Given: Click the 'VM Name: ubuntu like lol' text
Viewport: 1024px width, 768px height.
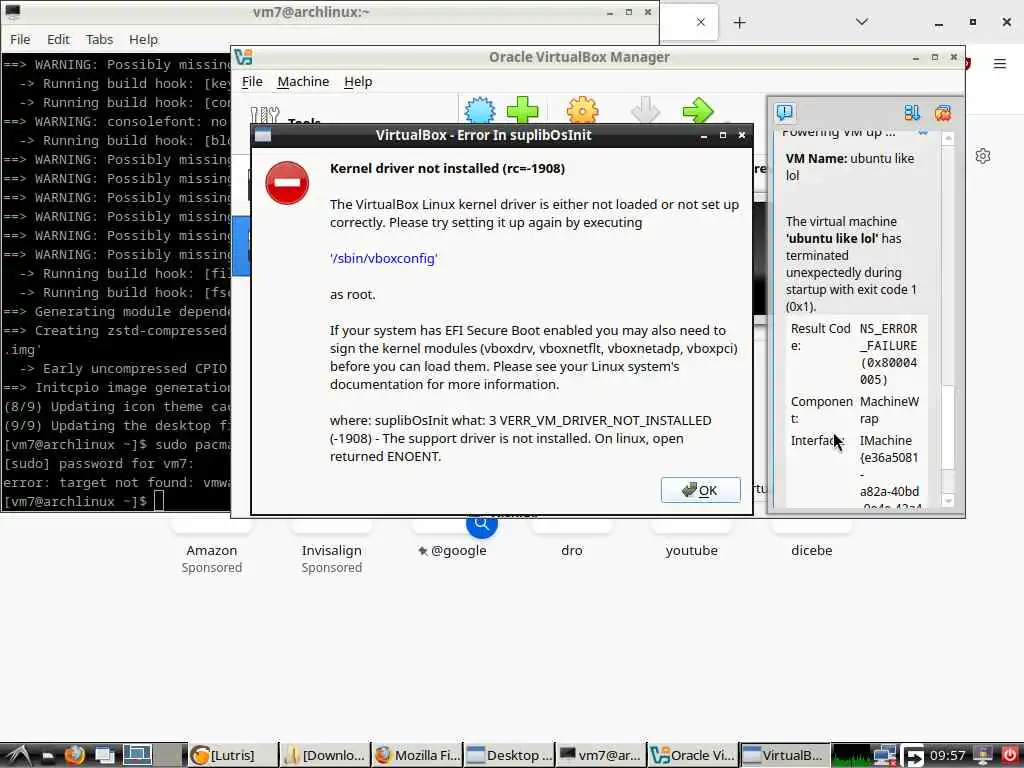Looking at the screenshot, I should [850, 167].
